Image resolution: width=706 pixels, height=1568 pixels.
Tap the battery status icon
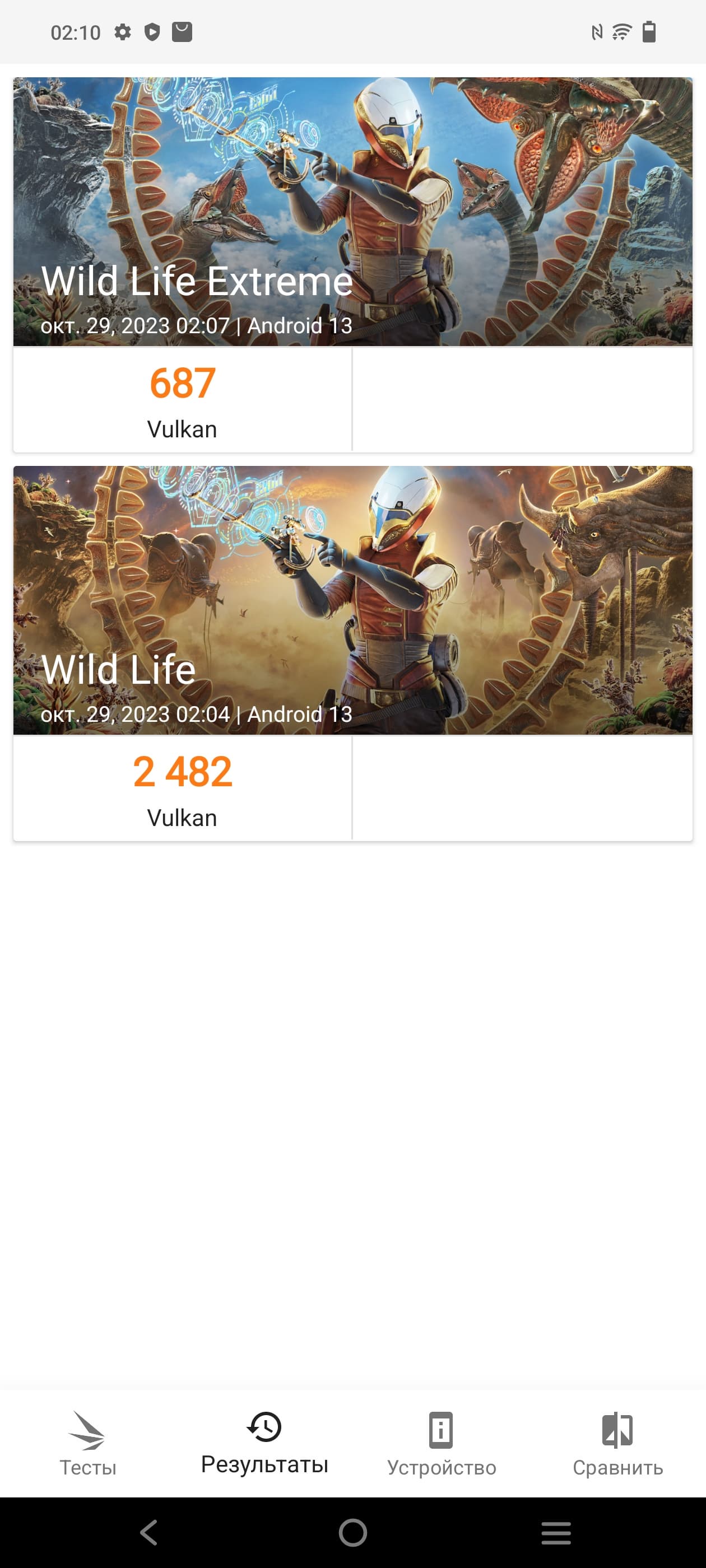649,32
